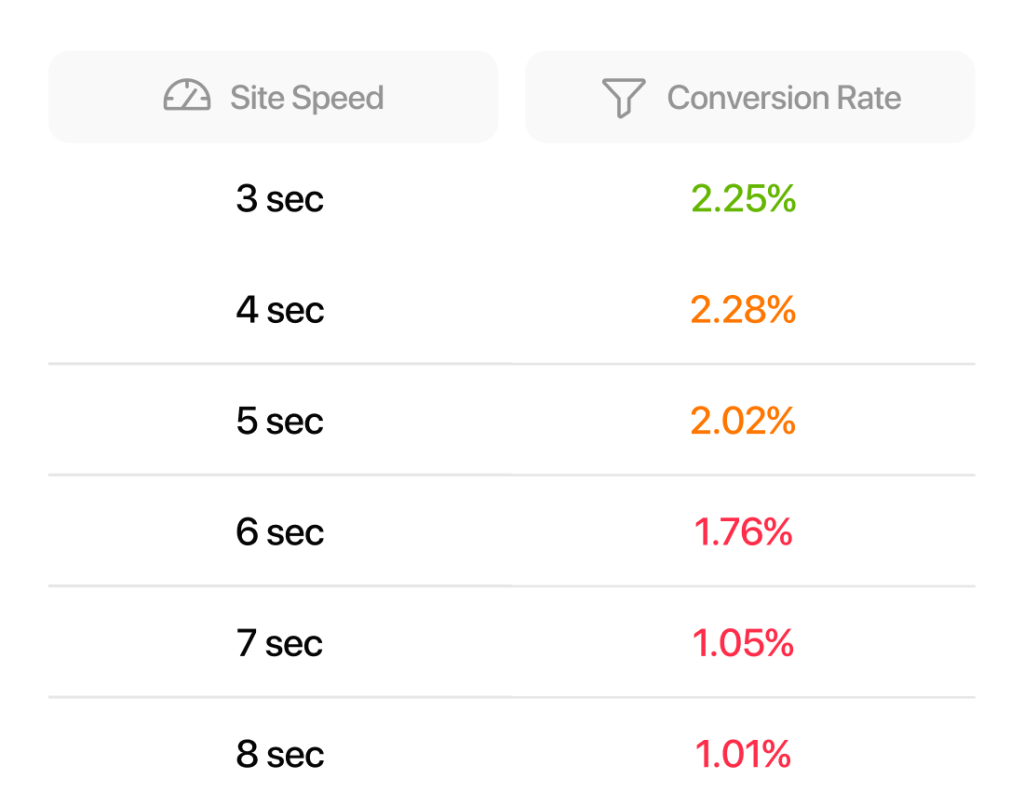
Task: Pick the red 1.76% conversion rate value
Action: [743, 532]
